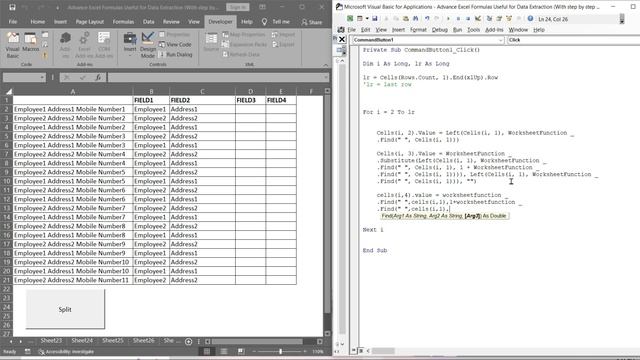
Task: Switch to Page Break Preview in status bar
Action: (x=241, y=351)
